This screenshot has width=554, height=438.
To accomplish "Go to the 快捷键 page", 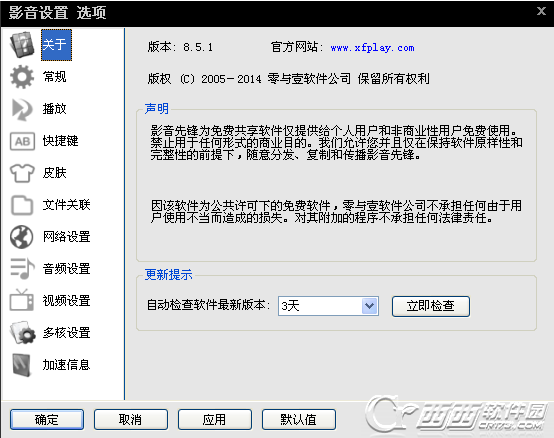I will coord(60,141).
